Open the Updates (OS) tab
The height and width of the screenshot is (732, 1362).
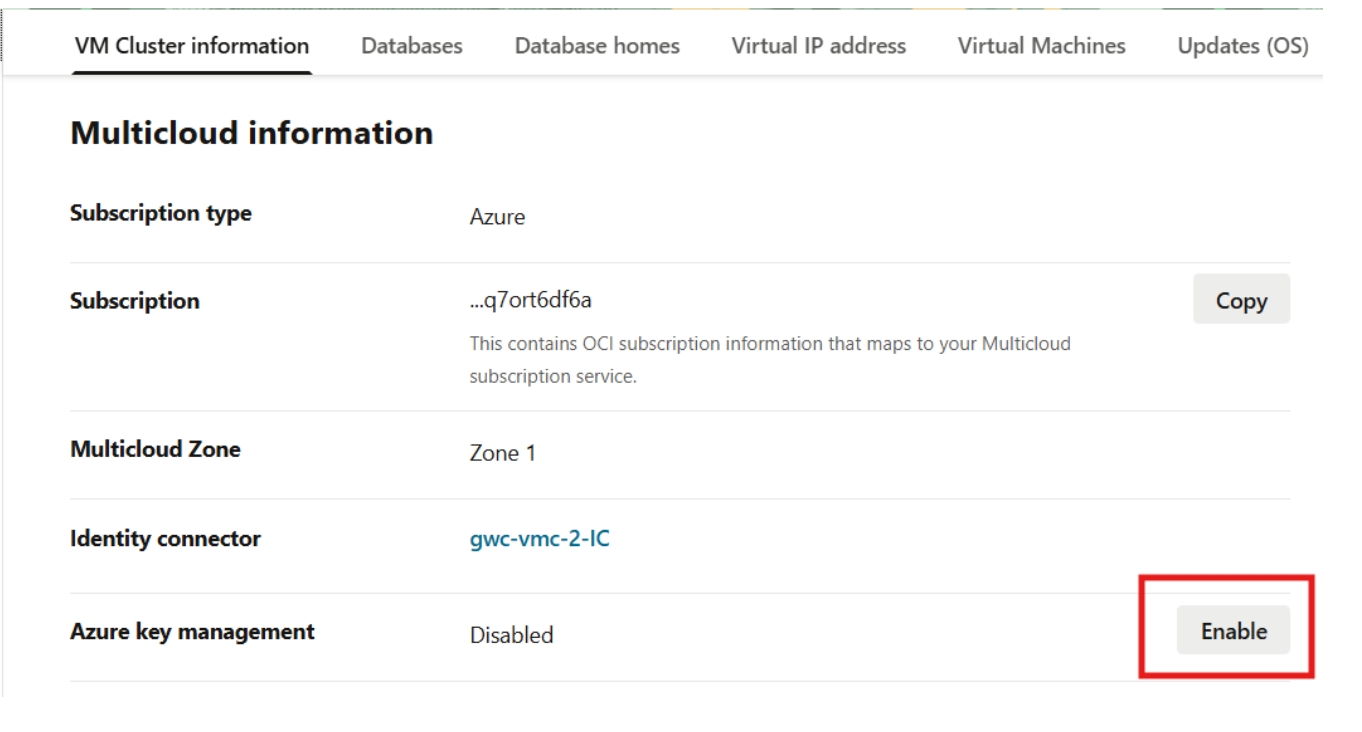pyautogui.click(x=1241, y=44)
